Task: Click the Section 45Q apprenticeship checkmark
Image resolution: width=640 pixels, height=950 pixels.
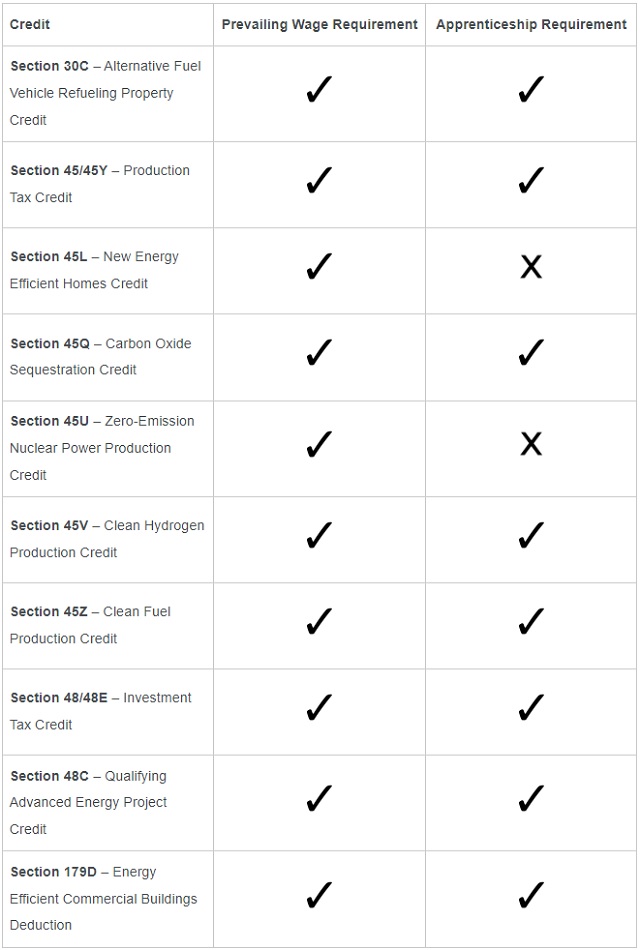Action: point(531,353)
